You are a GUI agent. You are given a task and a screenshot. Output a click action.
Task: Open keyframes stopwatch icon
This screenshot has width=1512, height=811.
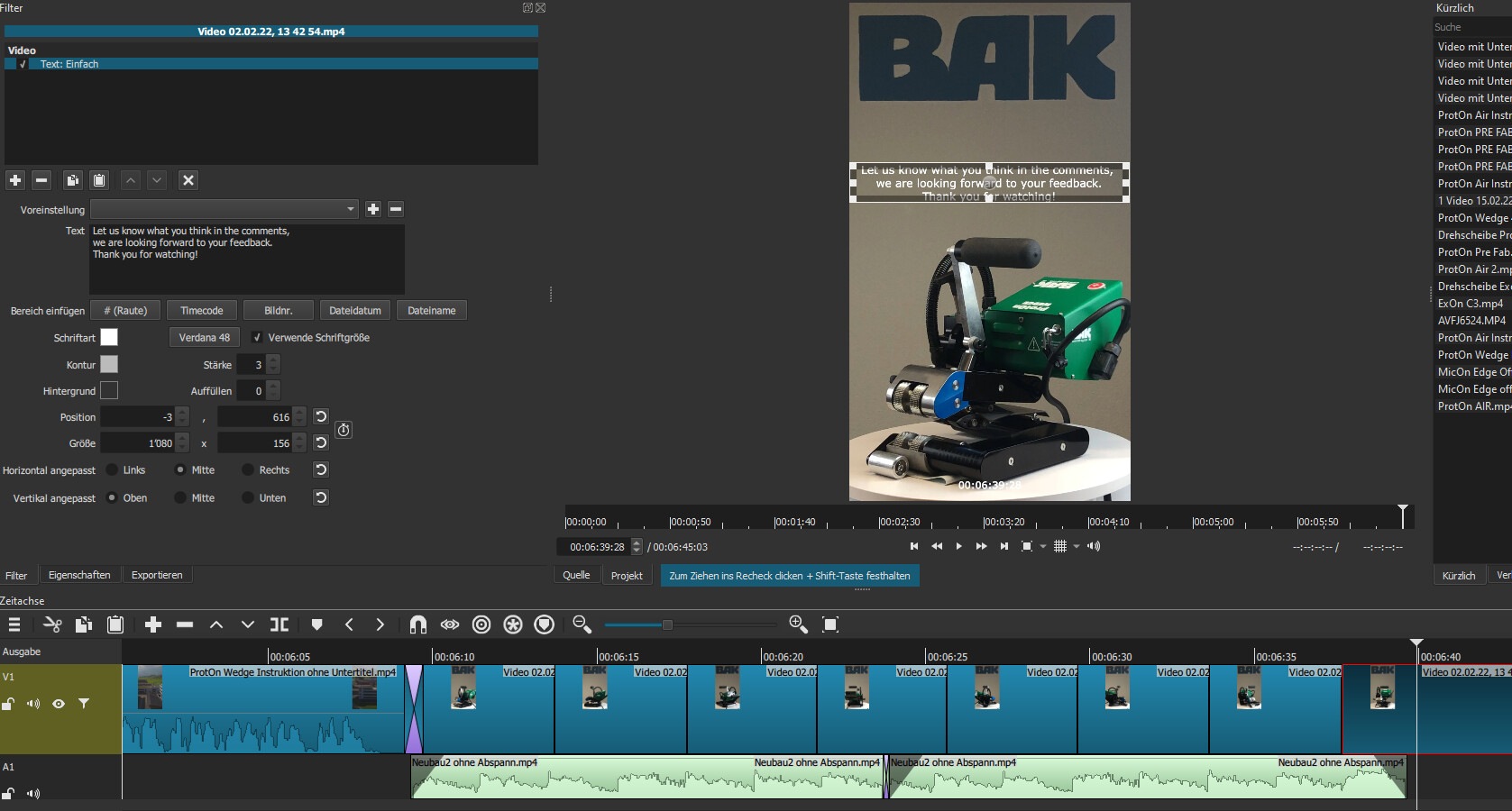(x=344, y=430)
